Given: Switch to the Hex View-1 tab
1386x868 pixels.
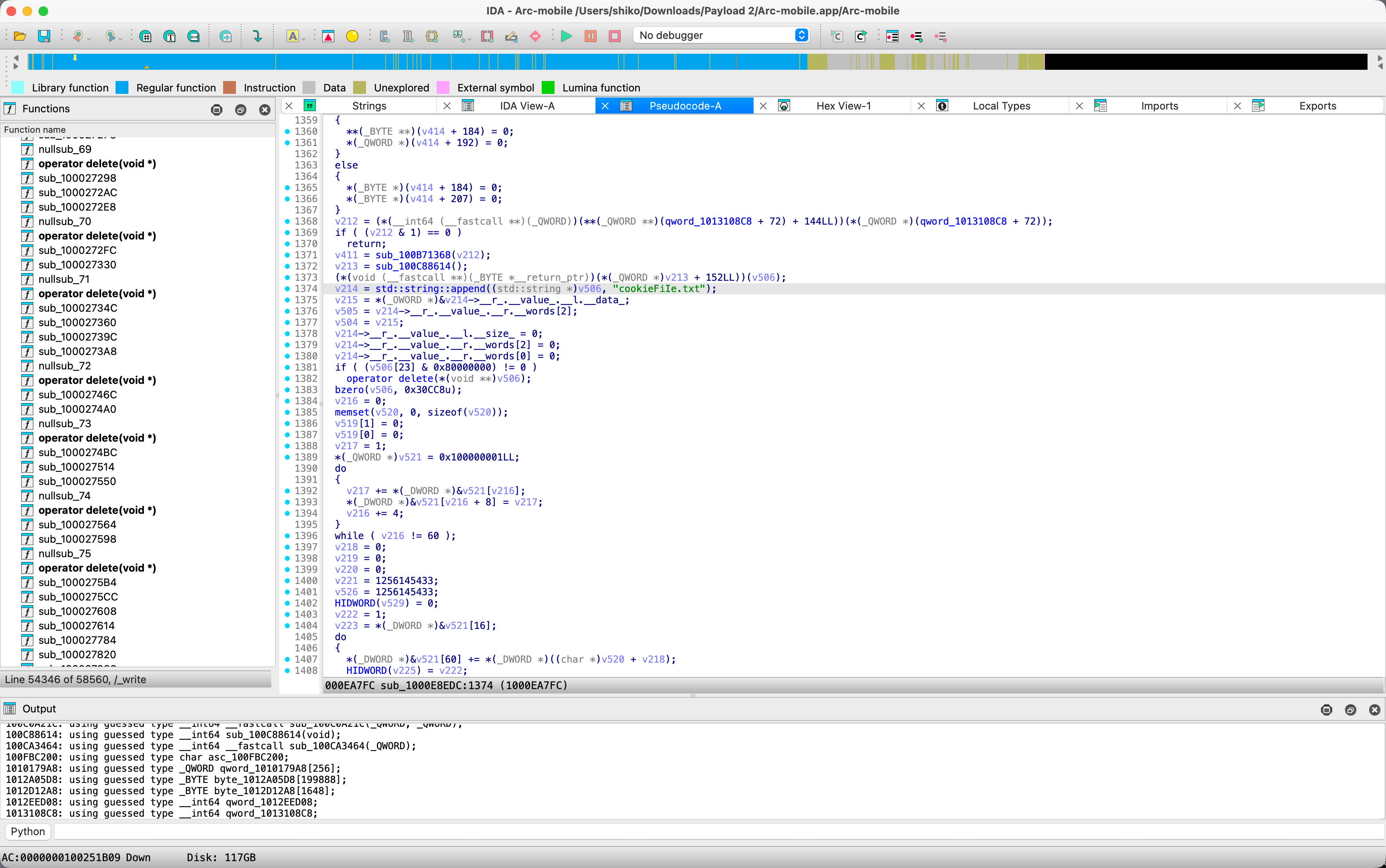Looking at the screenshot, I should [843, 105].
